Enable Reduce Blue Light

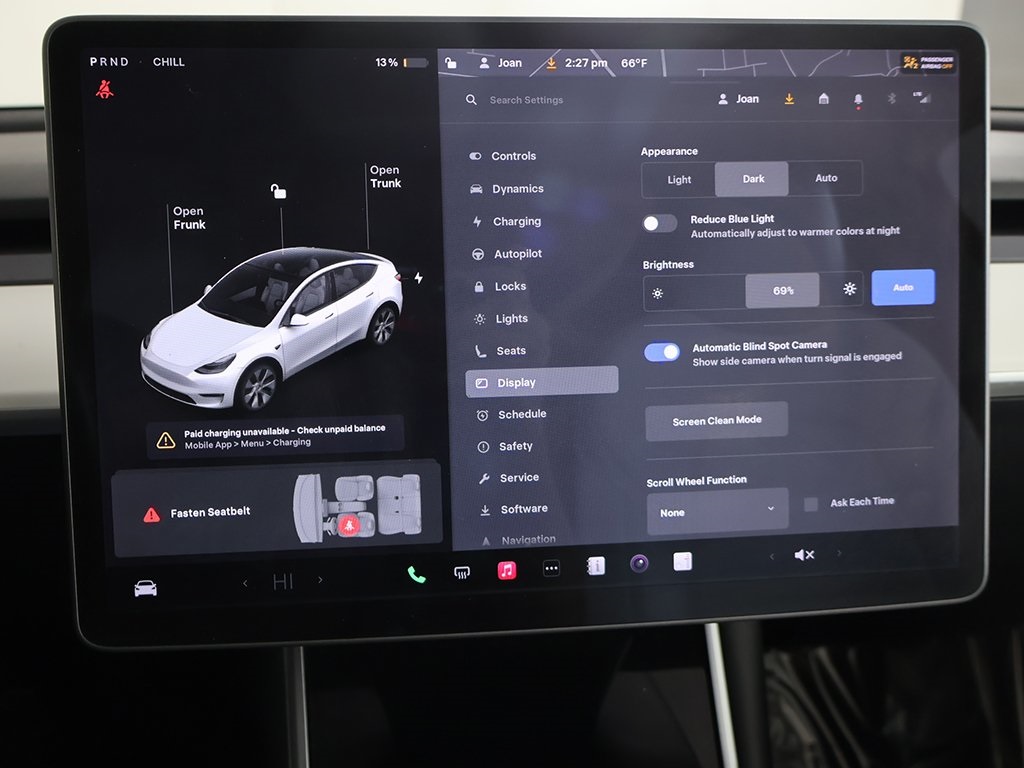coord(659,222)
